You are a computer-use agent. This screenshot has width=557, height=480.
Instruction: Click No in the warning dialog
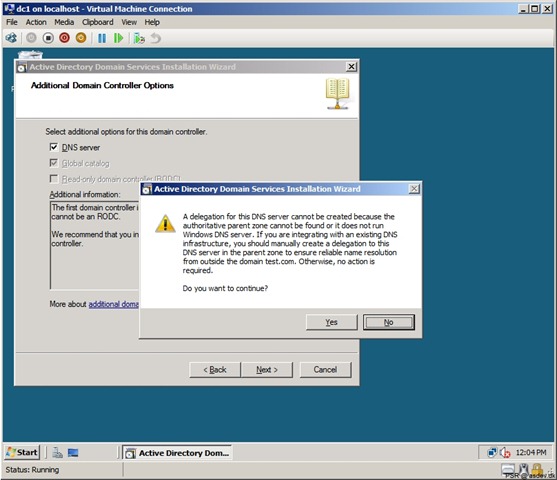point(389,322)
